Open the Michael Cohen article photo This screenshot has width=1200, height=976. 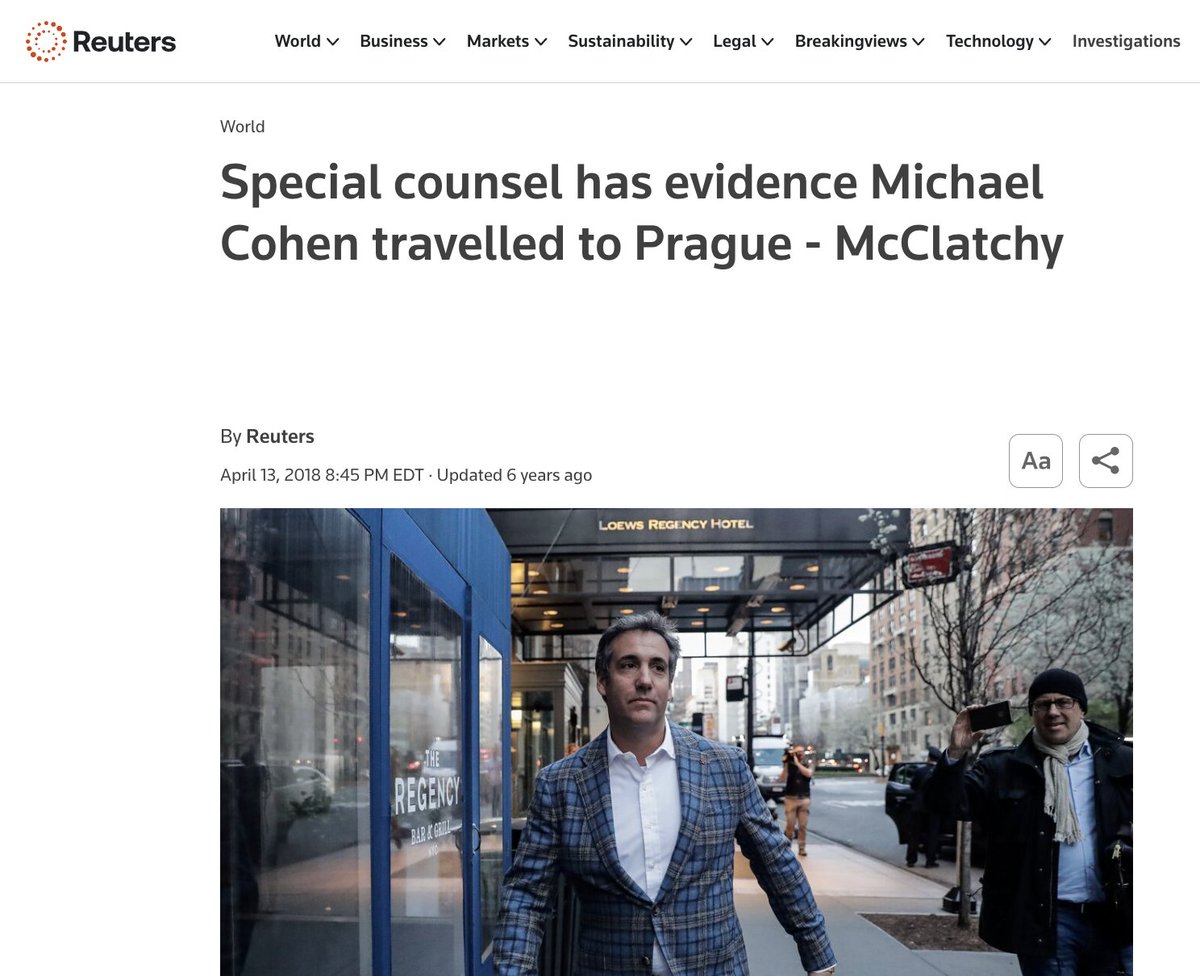tap(676, 742)
